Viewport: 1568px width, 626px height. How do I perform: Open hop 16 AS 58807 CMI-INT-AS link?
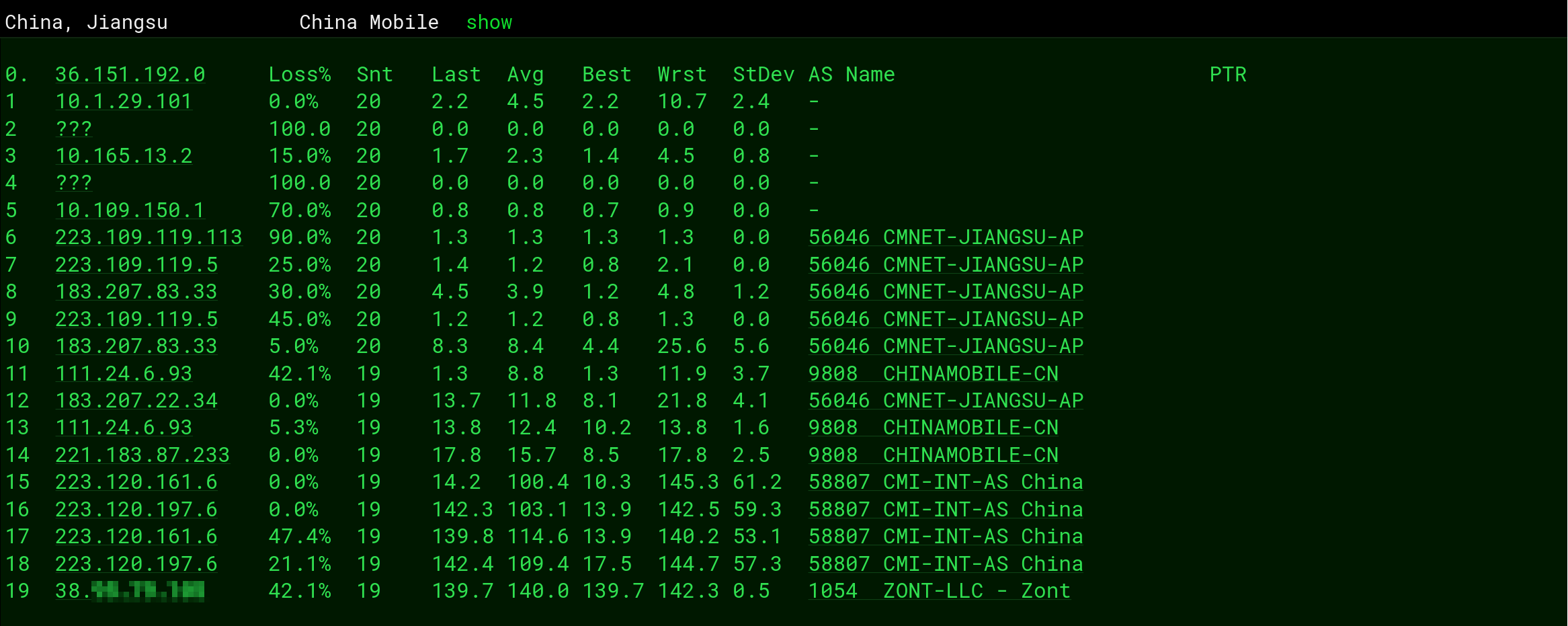(945, 510)
